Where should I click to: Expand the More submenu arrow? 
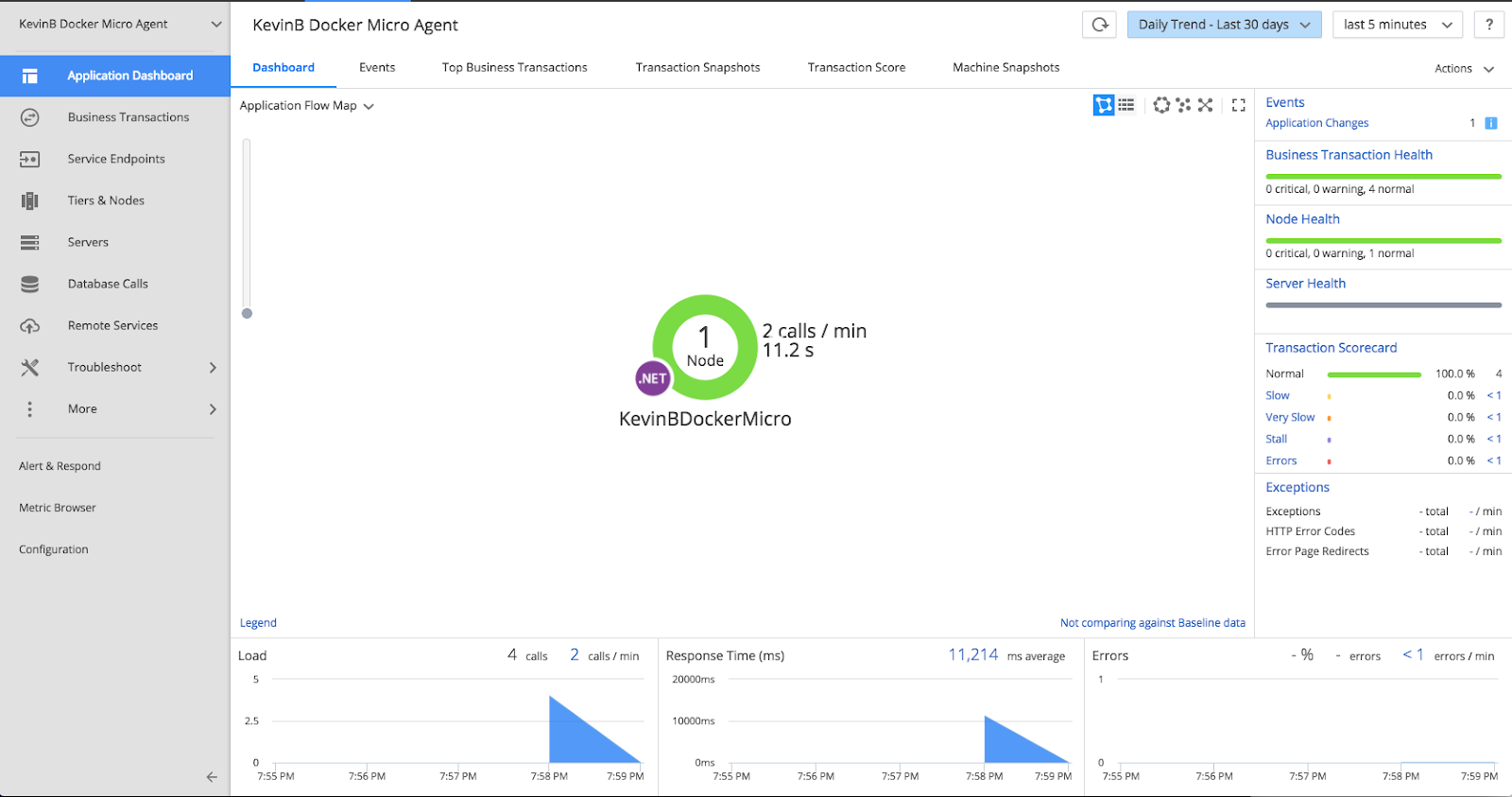pos(213,408)
